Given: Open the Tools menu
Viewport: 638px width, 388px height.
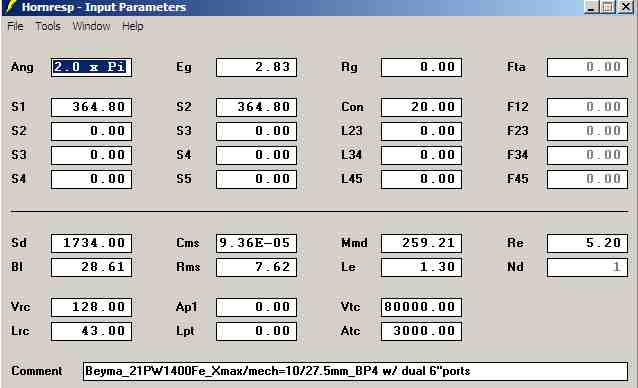Looking at the screenshot, I should [x=48, y=26].
